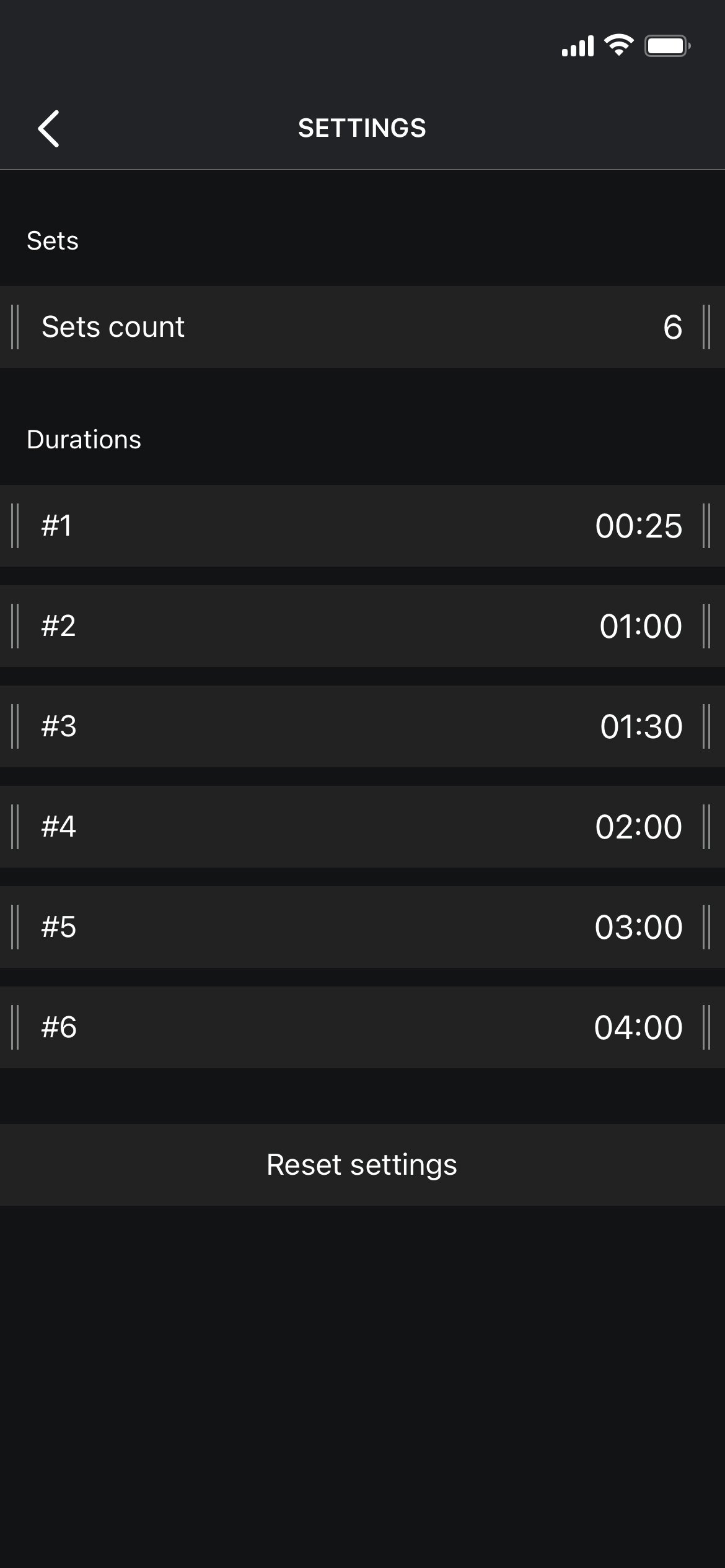Tap the back arrow icon

point(48,129)
